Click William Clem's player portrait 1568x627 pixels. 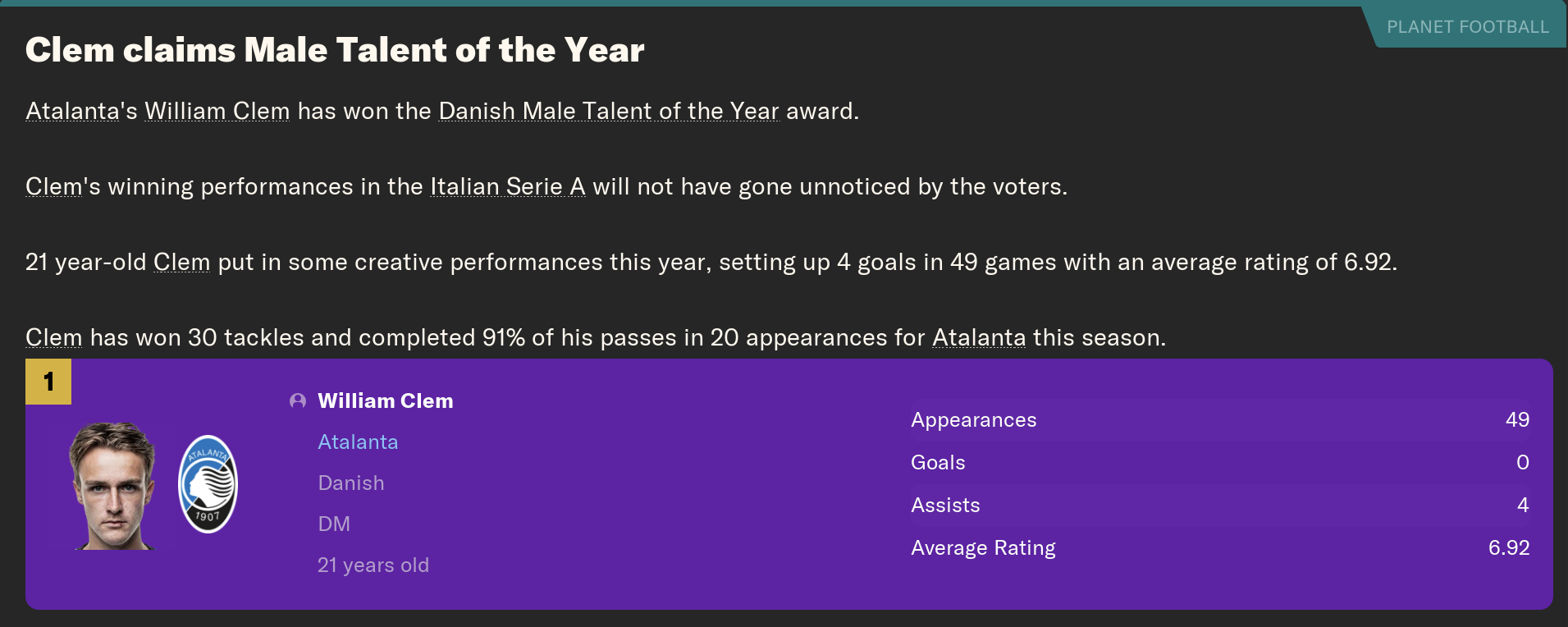pyautogui.click(x=113, y=486)
